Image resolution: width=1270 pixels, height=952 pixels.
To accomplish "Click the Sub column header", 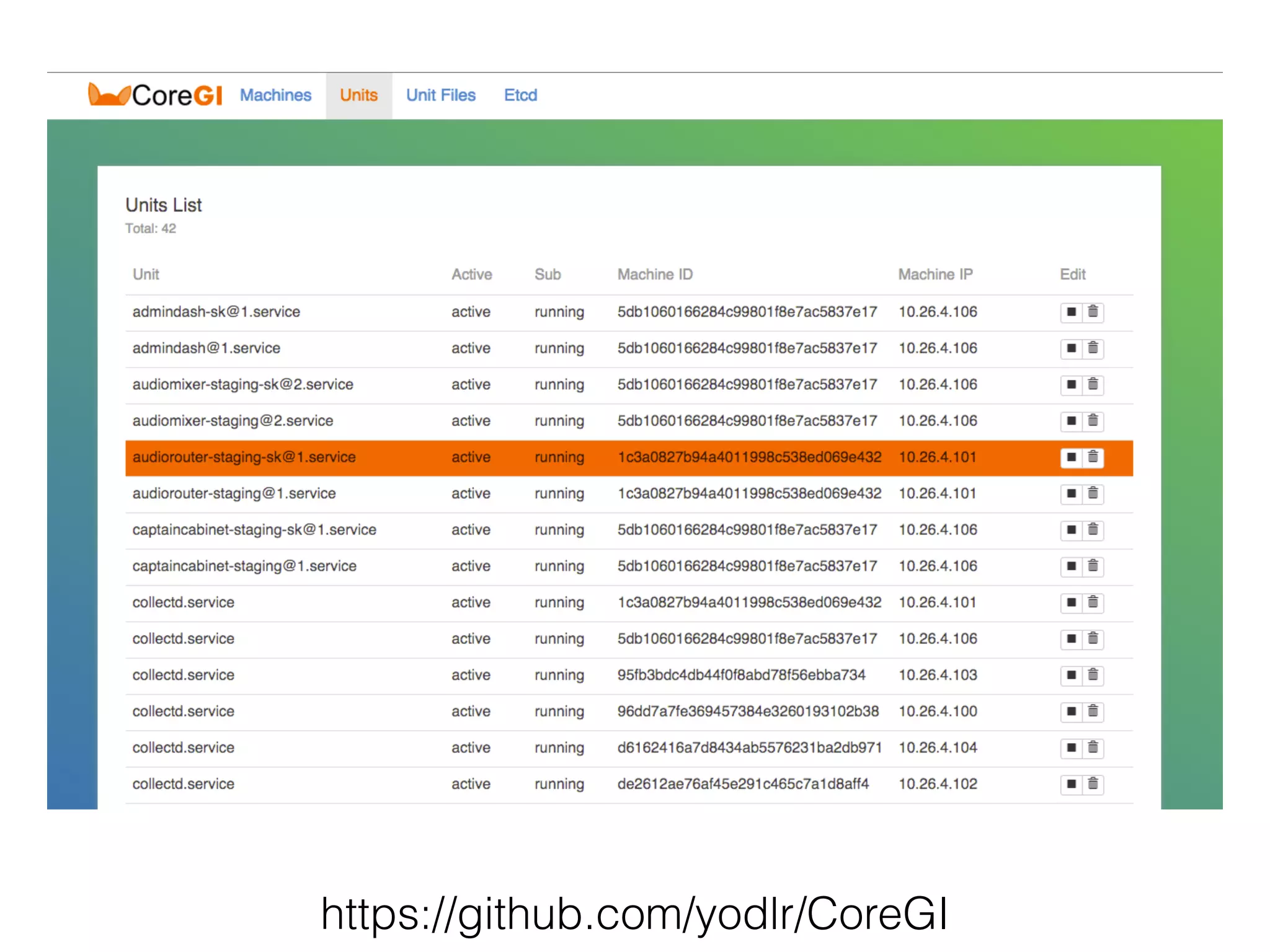I will pyautogui.click(x=548, y=275).
